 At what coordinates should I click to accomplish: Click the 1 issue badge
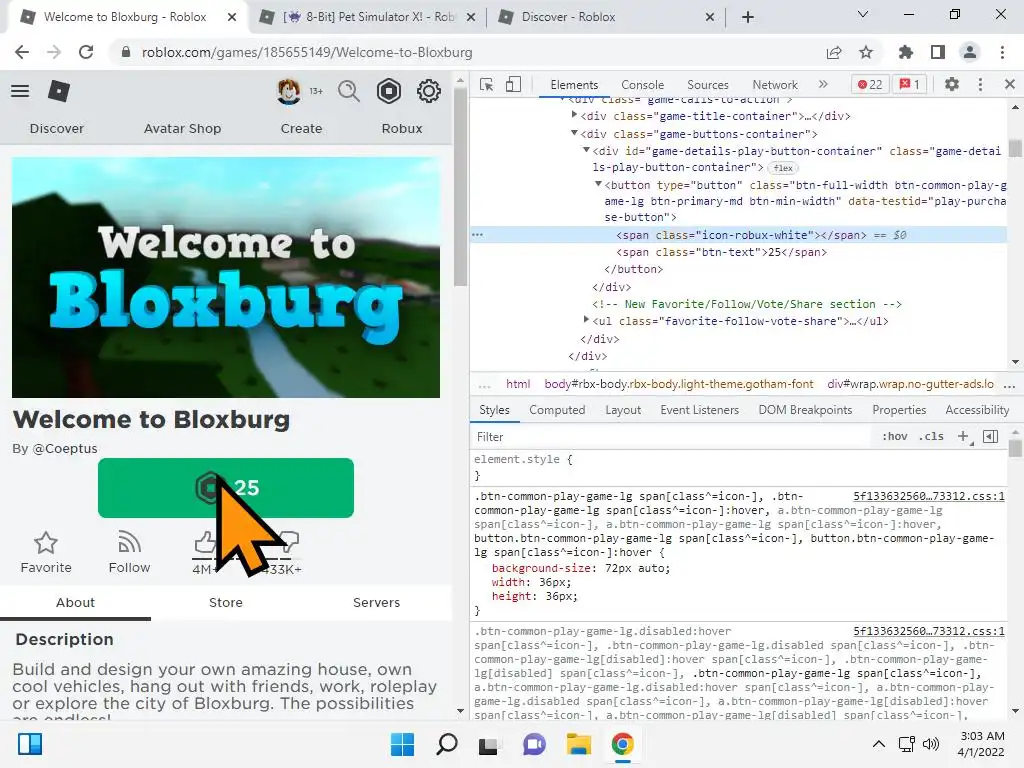[909, 84]
